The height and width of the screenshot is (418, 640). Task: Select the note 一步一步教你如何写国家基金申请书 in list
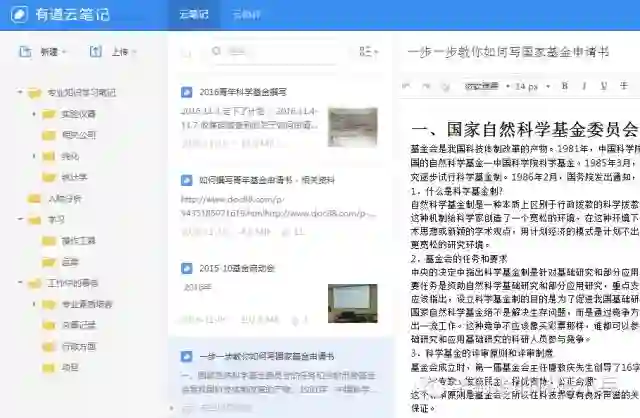click(281, 376)
